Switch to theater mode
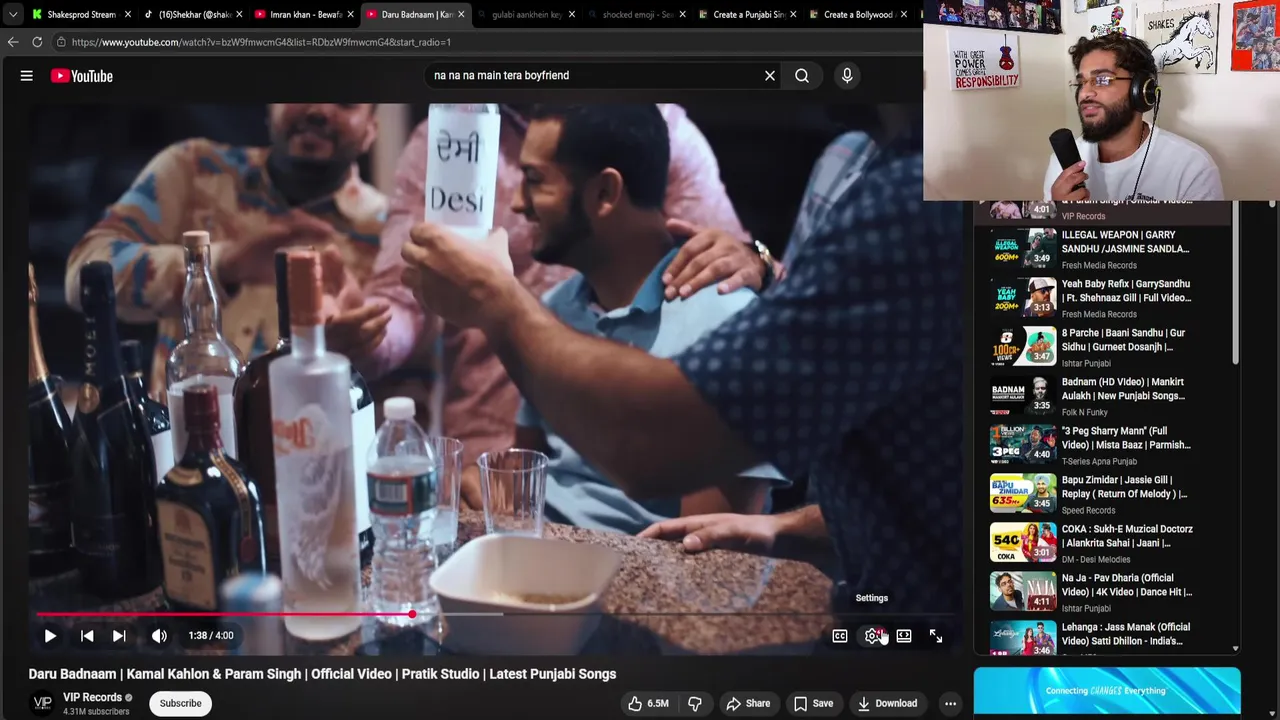 pyautogui.click(x=904, y=636)
